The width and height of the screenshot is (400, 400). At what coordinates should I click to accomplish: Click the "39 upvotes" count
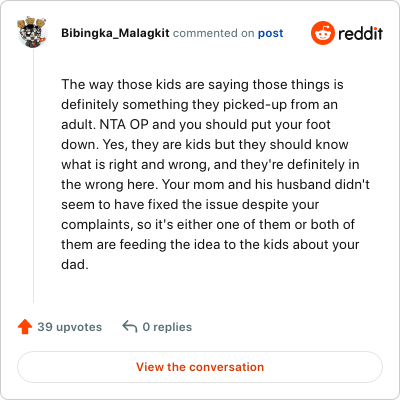pos(70,327)
